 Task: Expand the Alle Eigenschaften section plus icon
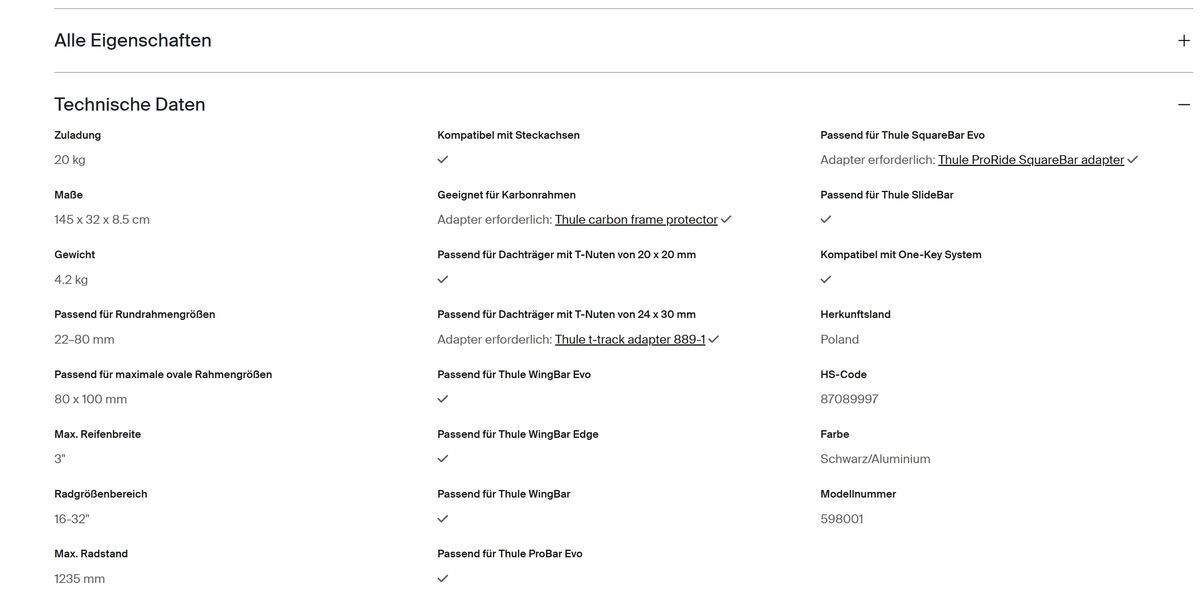click(x=1184, y=40)
